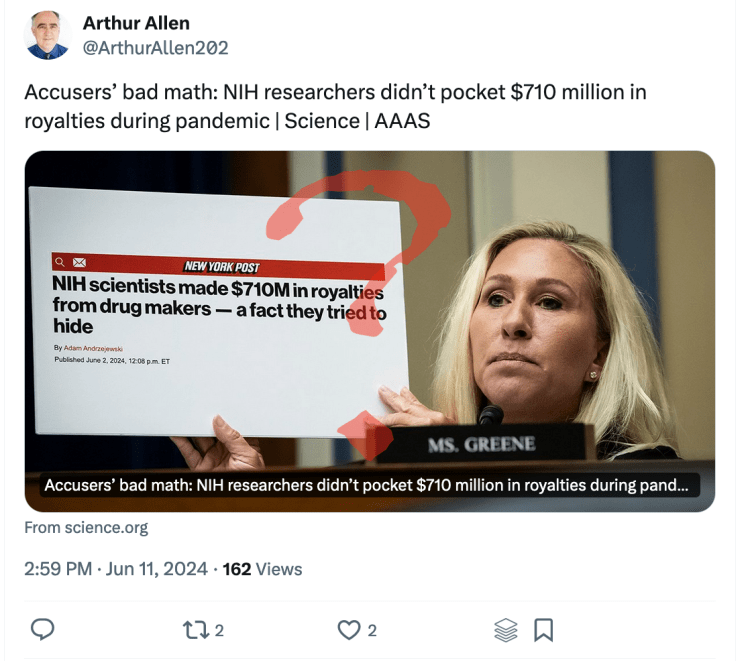Click the MS. GREENE nameplate in the photo

click(x=482, y=444)
